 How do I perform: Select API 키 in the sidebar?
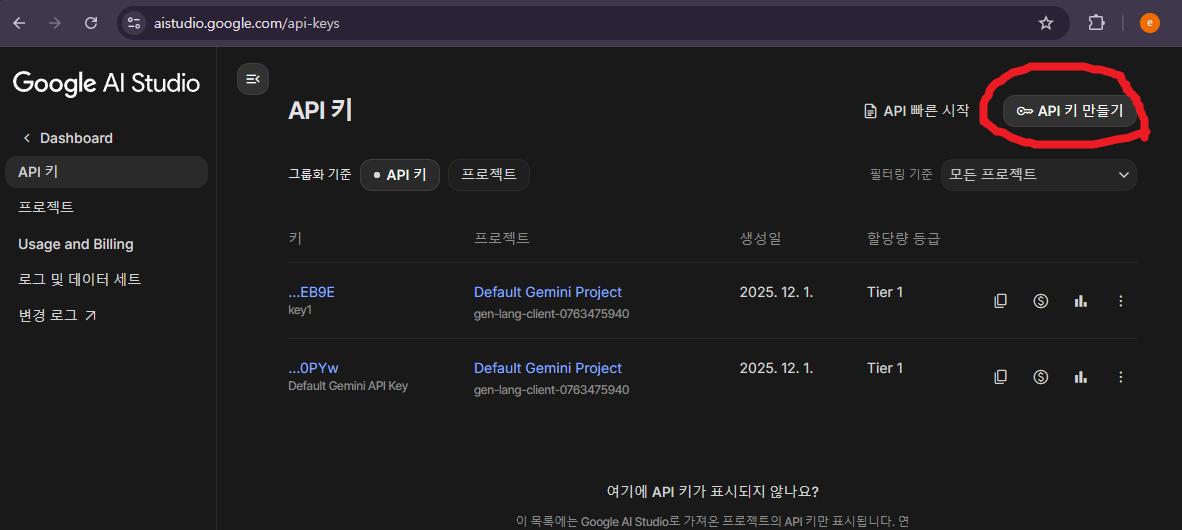click(106, 172)
